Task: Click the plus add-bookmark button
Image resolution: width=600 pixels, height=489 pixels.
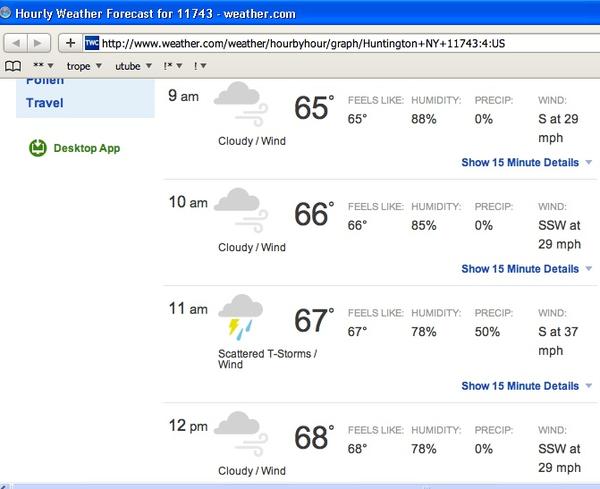Action: click(70, 43)
